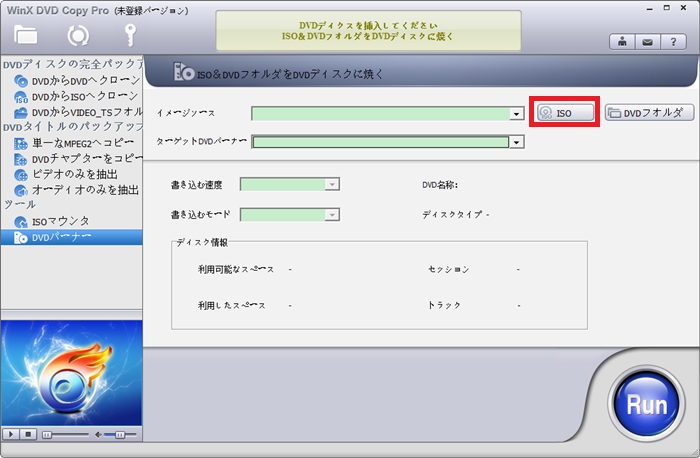This screenshot has width=700, height=458.
Task: Click the DVDタイトルのバックアップ heading
Action: [72, 127]
